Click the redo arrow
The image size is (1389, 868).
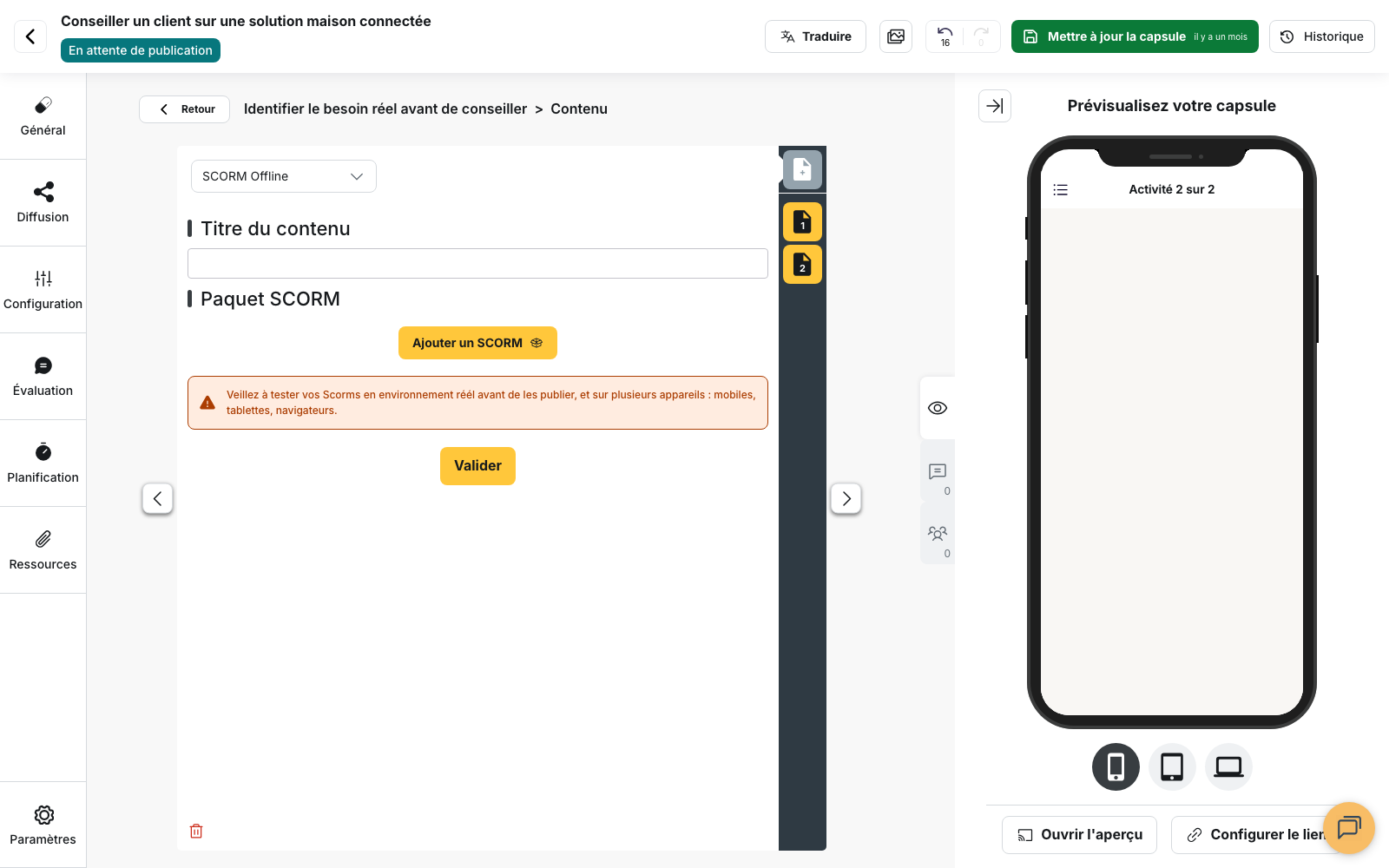click(x=981, y=36)
